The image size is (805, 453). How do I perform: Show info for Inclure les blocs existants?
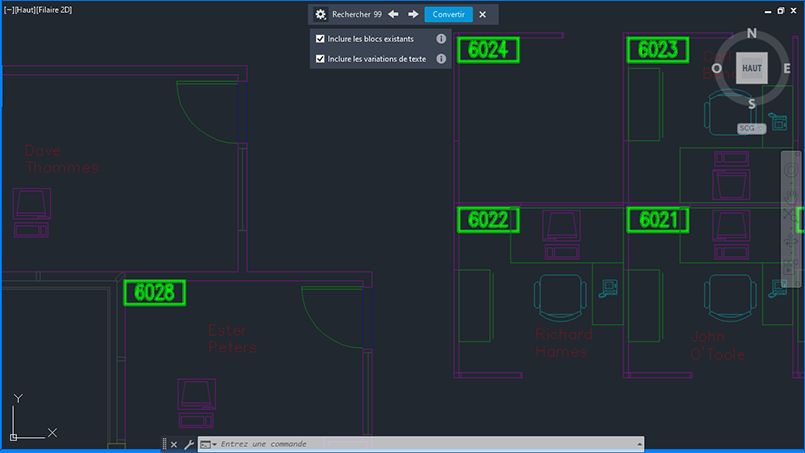pos(441,39)
